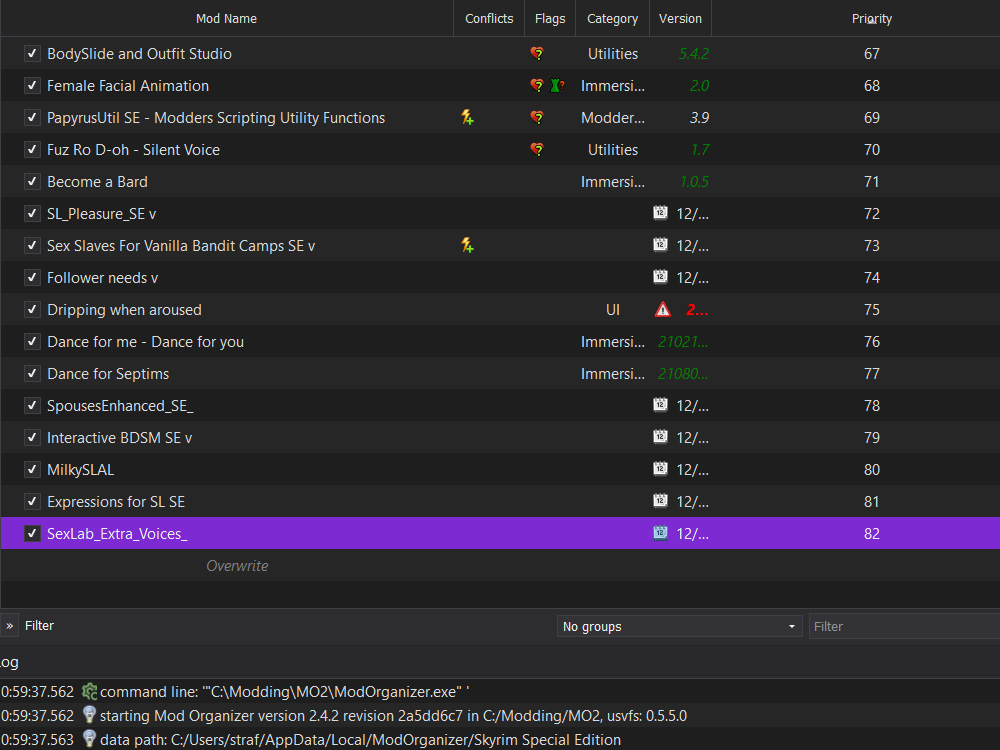This screenshot has height=750, width=1000.
Task: Sort by the Flags column header
Action: click(550, 18)
